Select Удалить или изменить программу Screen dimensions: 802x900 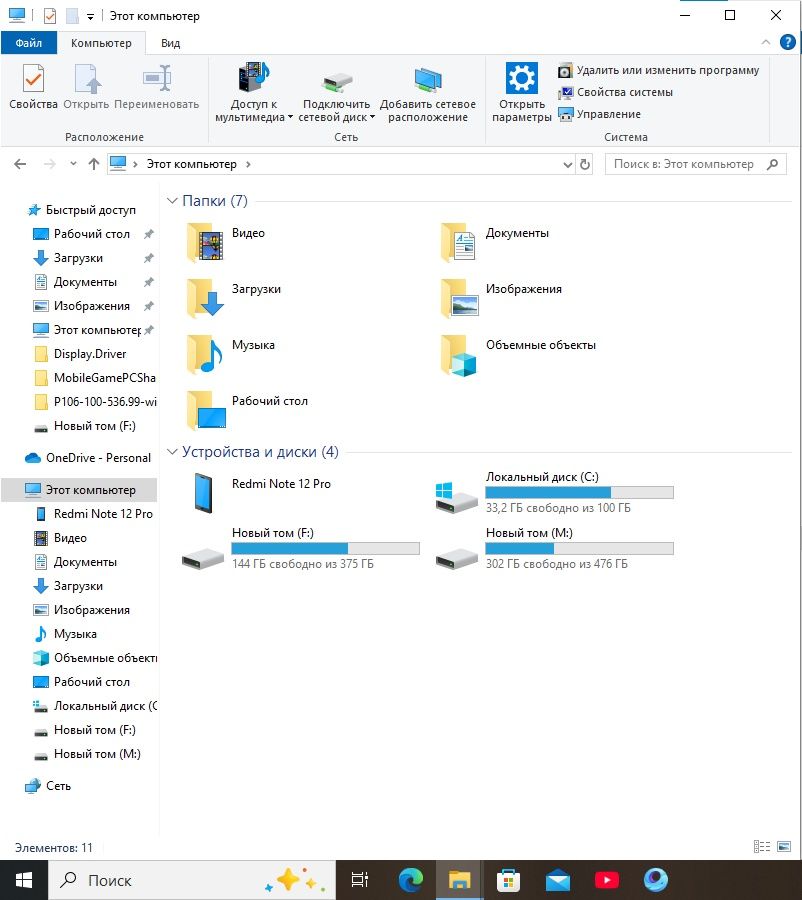tap(658, 70)
